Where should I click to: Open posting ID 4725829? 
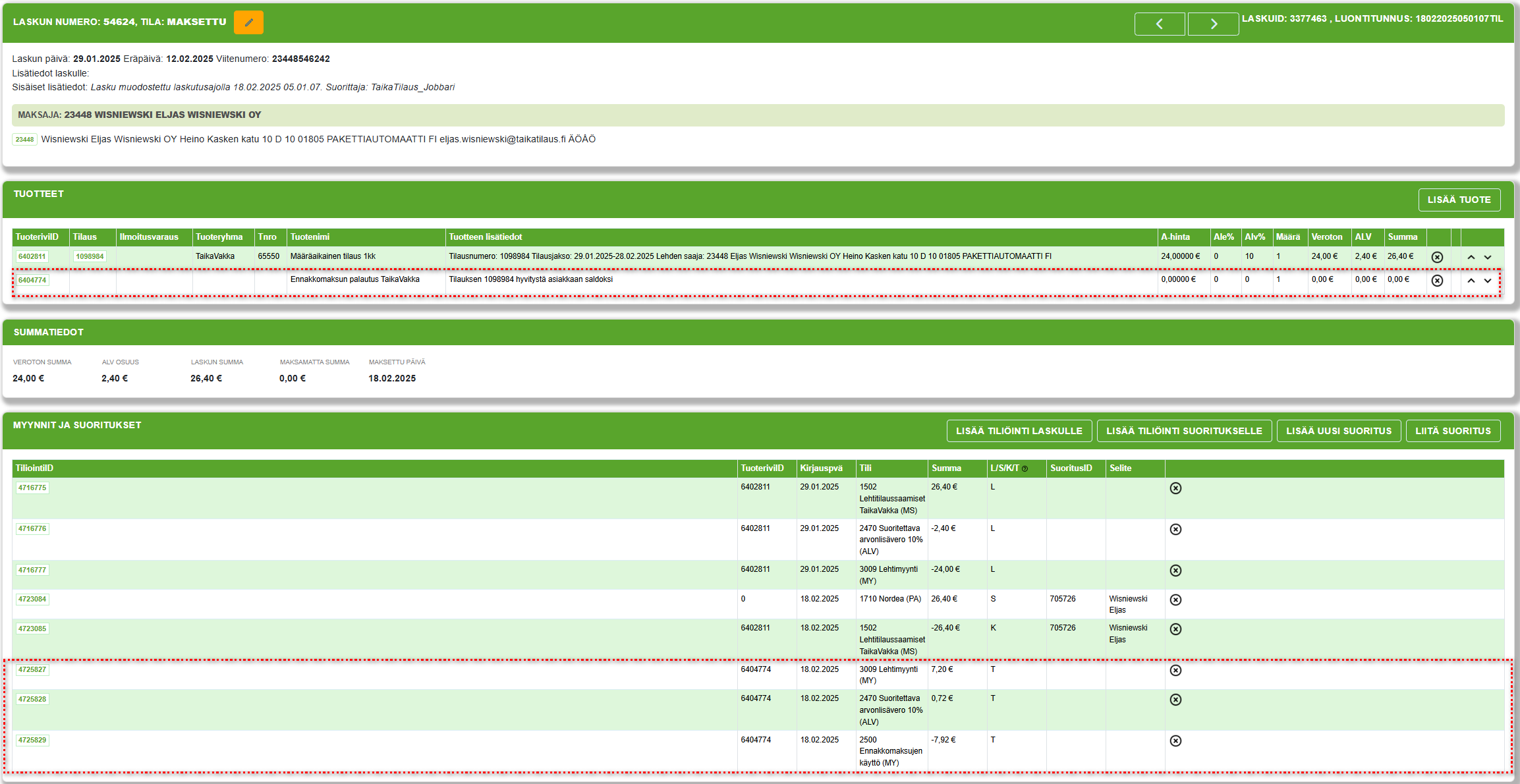pyautogui.click(x=32, y=741)
